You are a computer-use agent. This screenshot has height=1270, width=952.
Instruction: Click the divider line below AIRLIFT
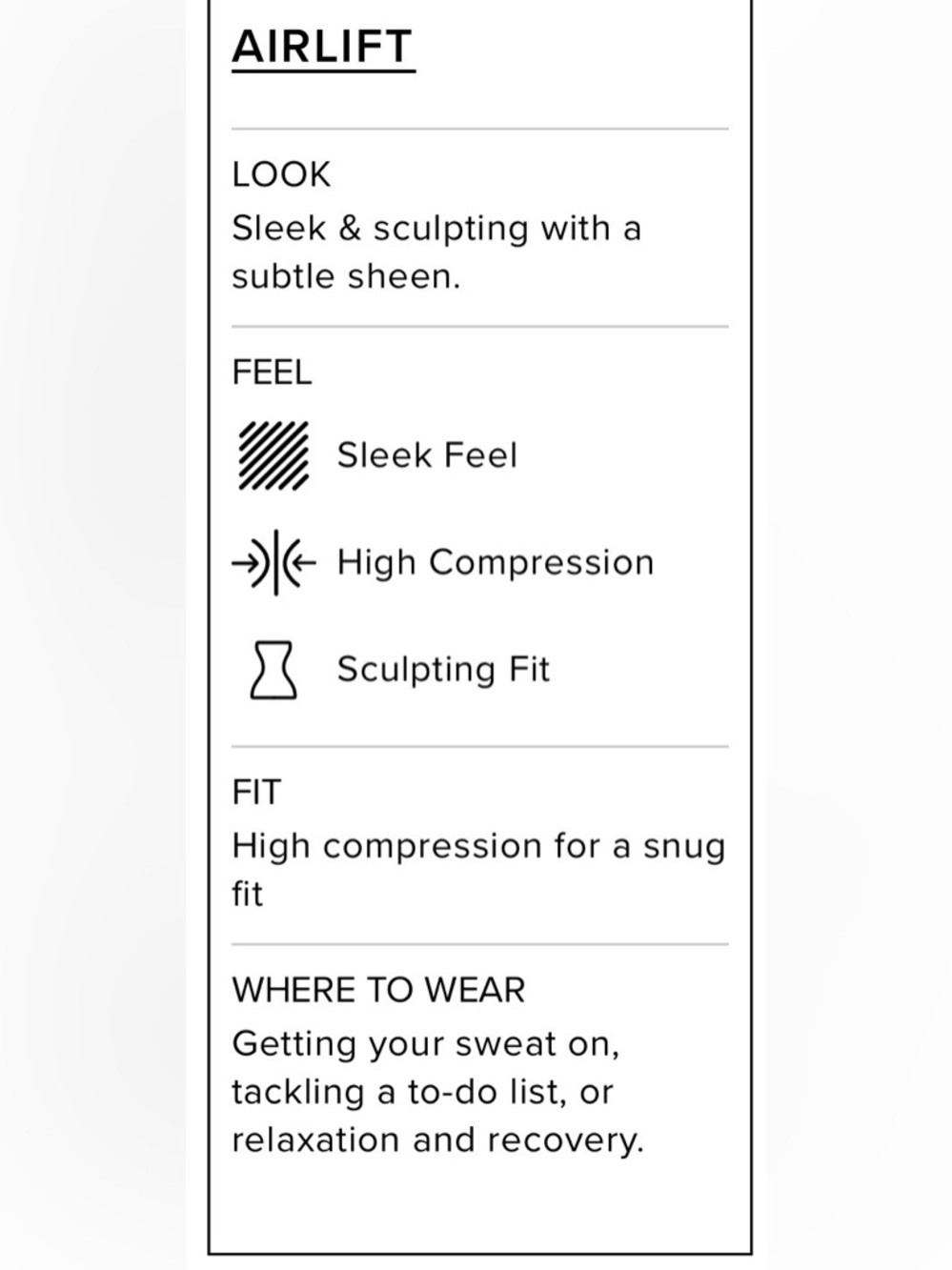pos(480,129)
